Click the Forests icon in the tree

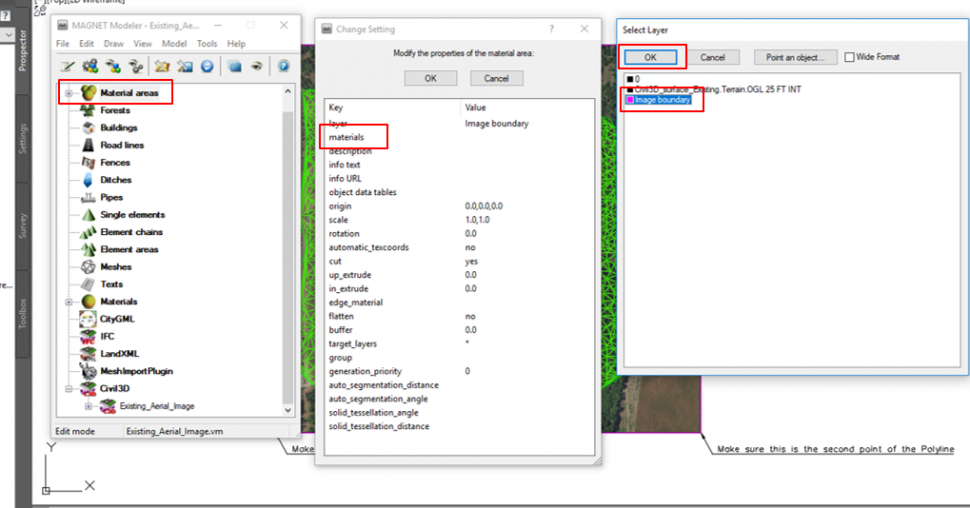point(88,111)
